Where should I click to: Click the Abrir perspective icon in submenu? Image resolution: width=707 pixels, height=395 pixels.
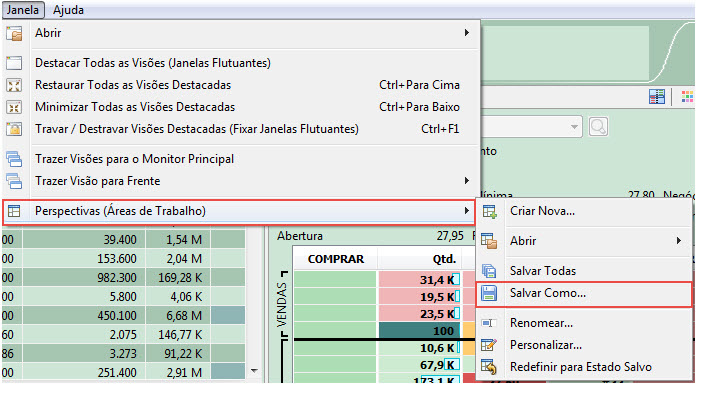pyautogui.click(x=489, y=241)
